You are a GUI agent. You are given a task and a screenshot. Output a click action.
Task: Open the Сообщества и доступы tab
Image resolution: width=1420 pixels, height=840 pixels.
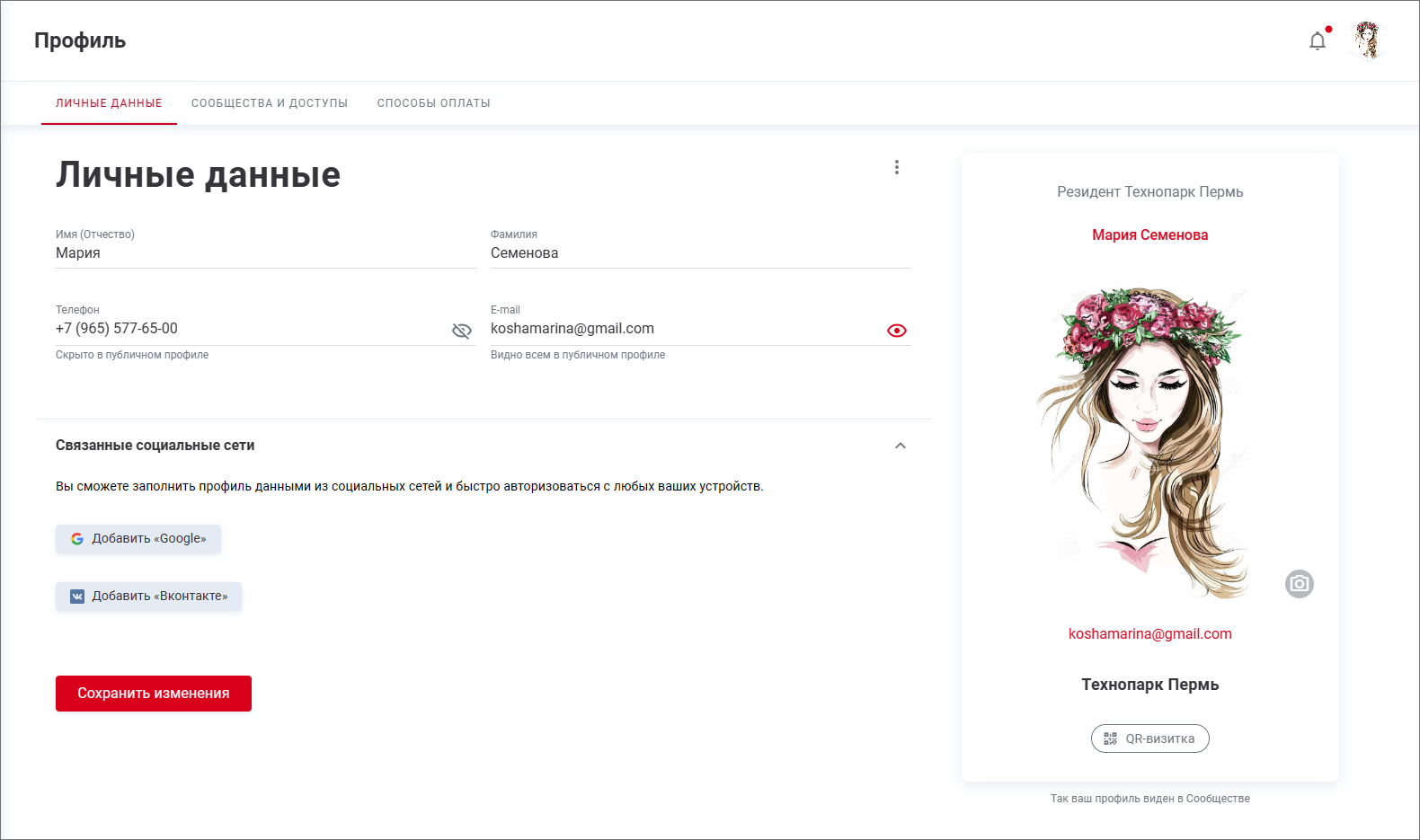coord(270,103)
